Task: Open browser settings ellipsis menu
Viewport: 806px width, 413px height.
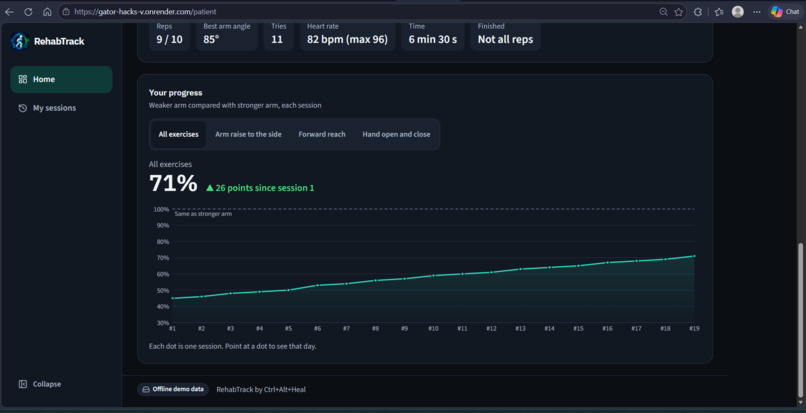Action: [757, 12]
